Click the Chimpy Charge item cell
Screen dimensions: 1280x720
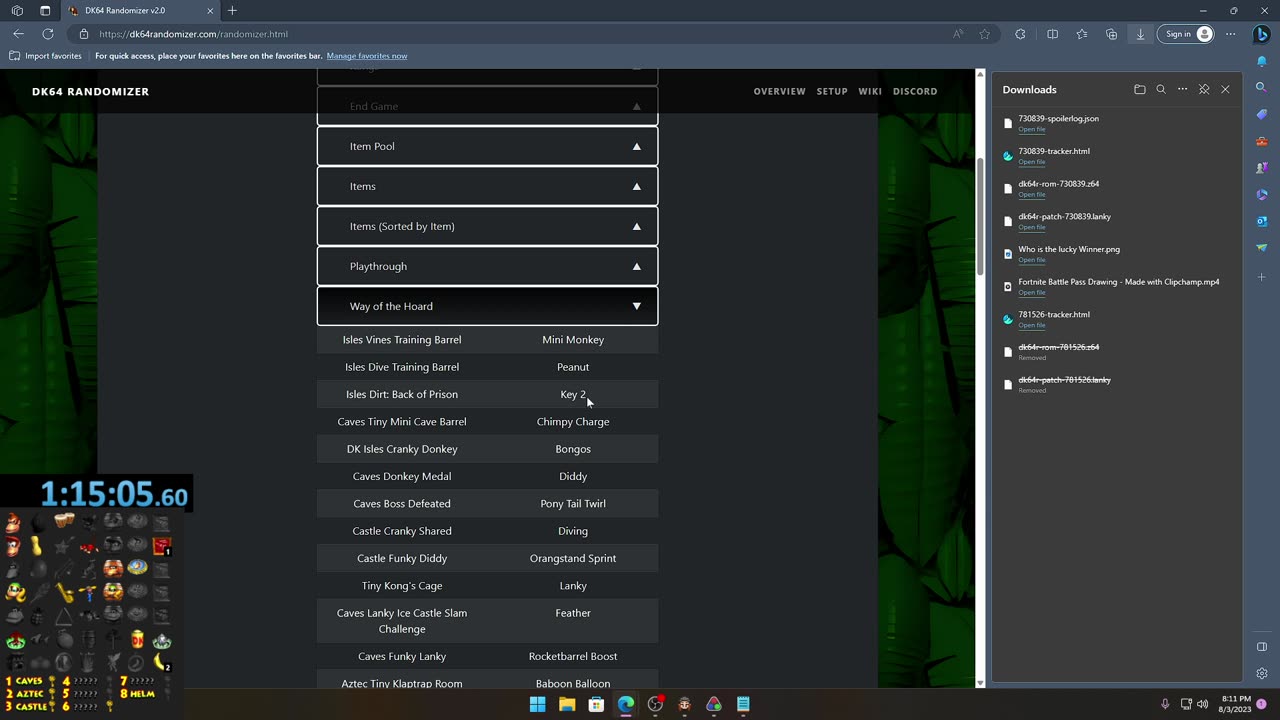(x=573, y=422)
